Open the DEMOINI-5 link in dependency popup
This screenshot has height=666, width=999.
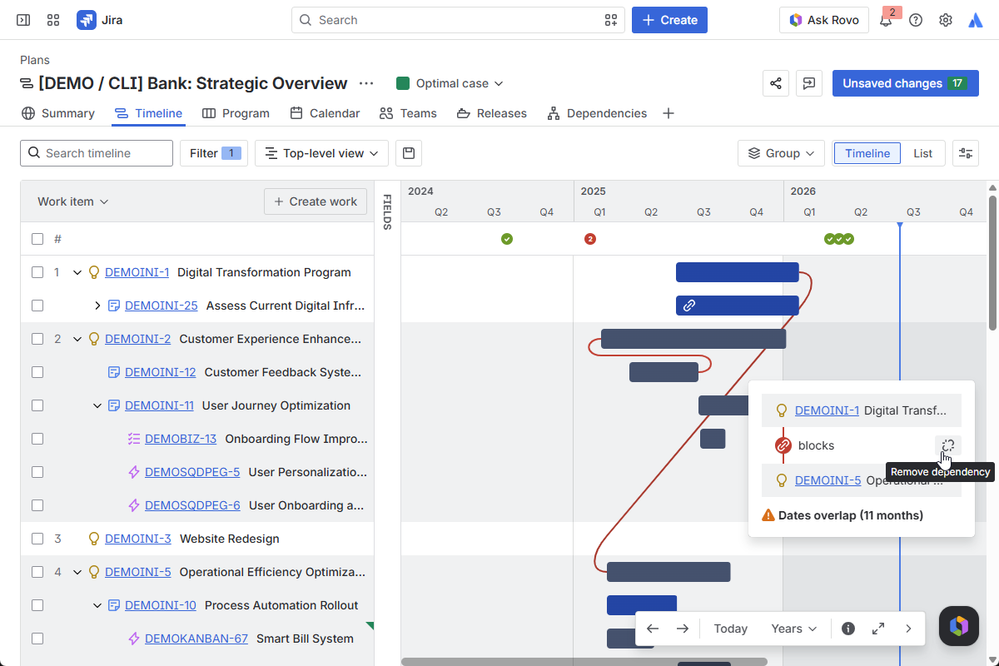[828, 481]
